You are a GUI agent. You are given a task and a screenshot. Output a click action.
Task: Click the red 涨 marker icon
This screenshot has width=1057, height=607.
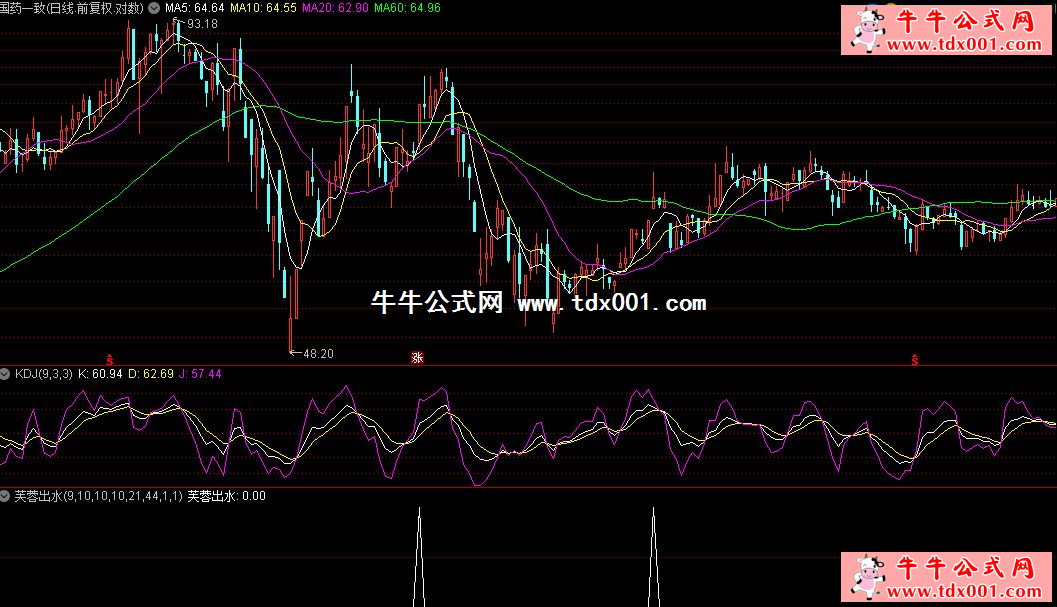click(x=417, y=357)
